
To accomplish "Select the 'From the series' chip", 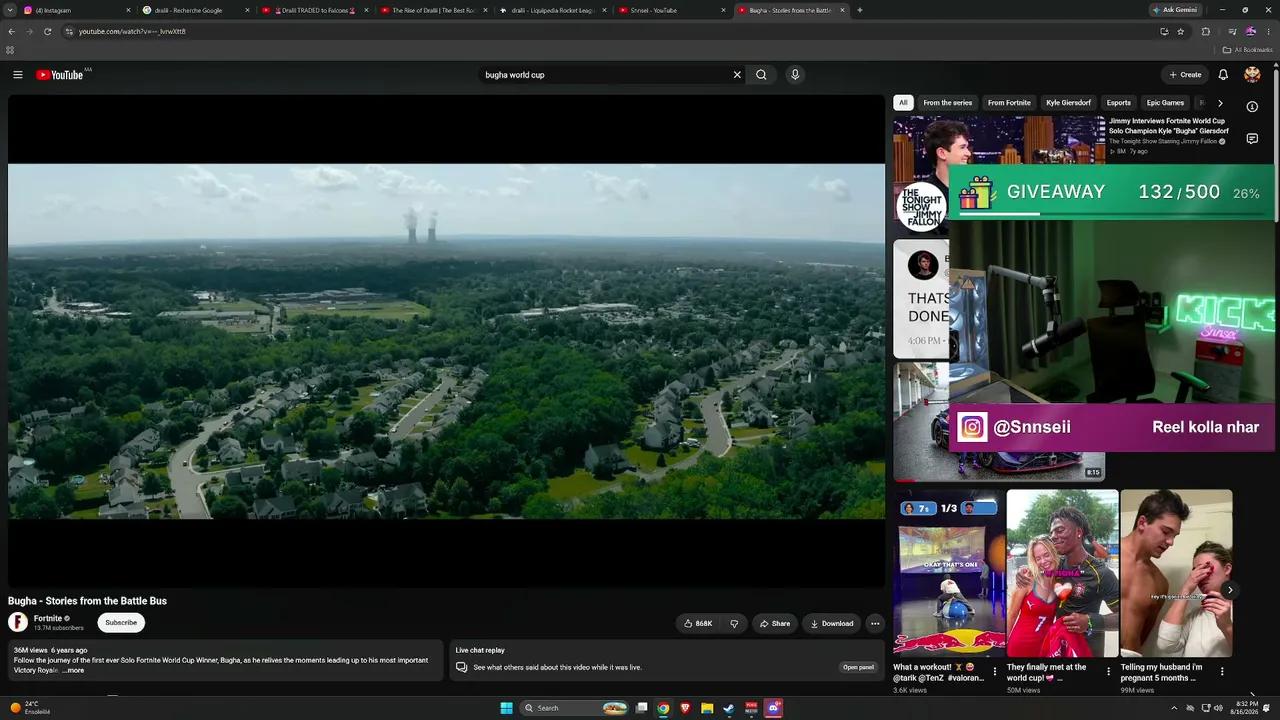I will (x=948, y=103).
